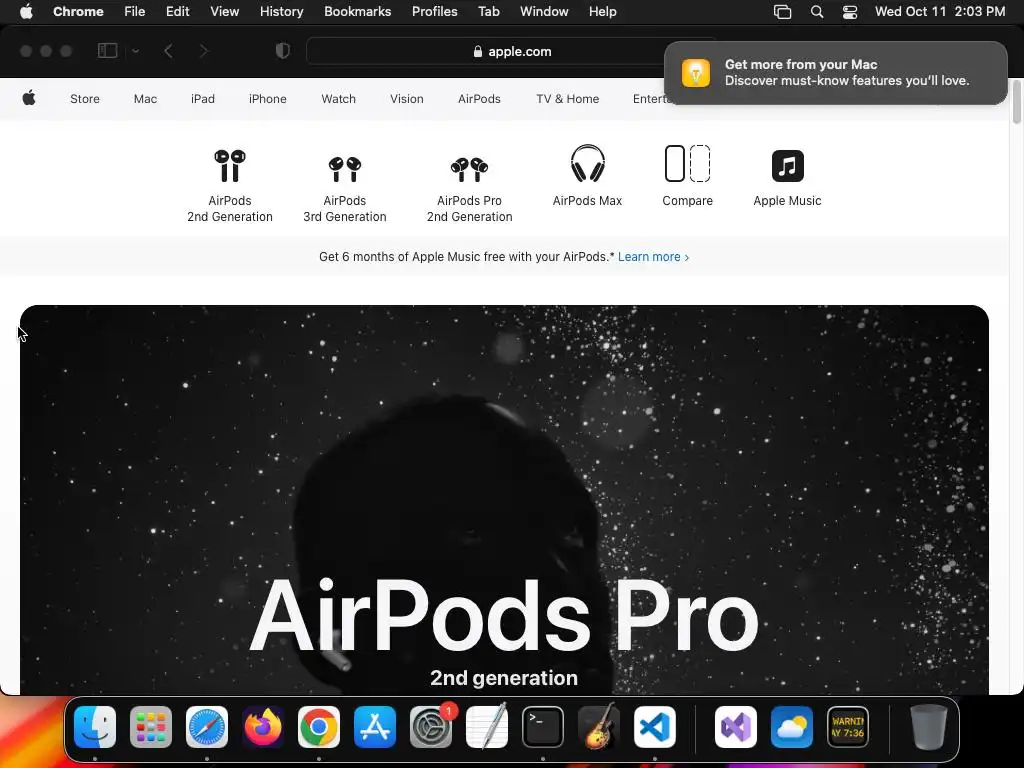Click the apple.com address bar
The width and height of the screenshot is (1024, 768).
(512, 51)
